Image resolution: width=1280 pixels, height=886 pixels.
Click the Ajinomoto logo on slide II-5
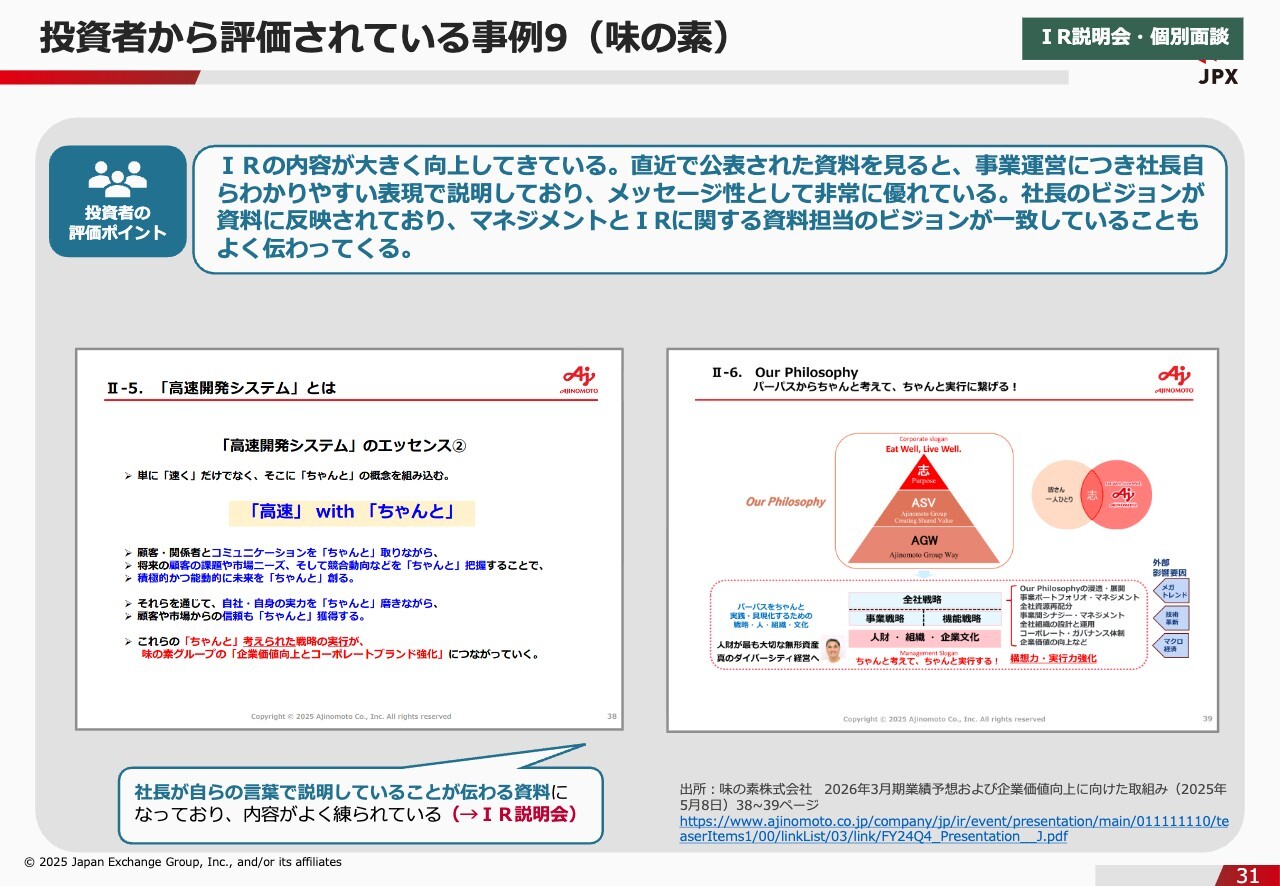tap(578, 380)
